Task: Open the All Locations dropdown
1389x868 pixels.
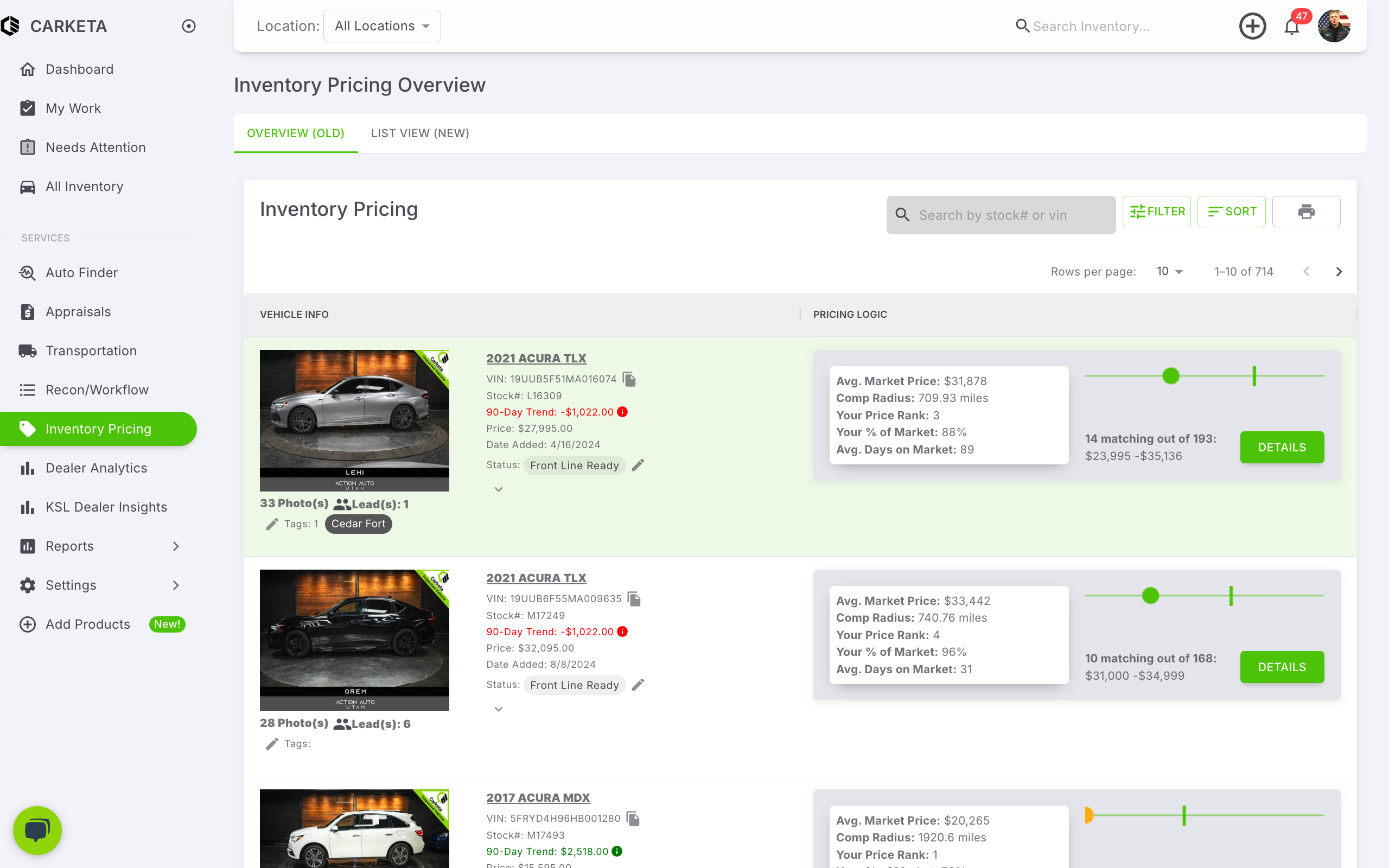Action: pos(383,27)
